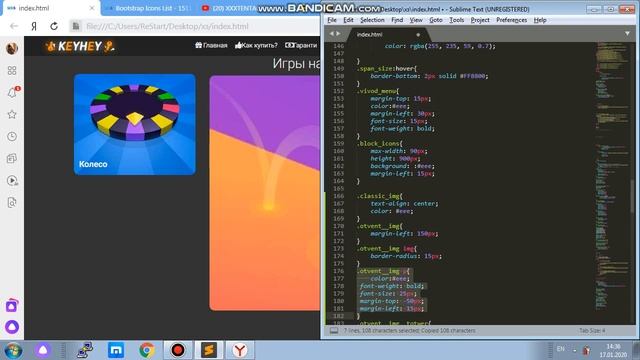Viewport: 640px width, 360px height.
Task: Open bookmarks star in browser sidebar
Action: tap(12, 114)
